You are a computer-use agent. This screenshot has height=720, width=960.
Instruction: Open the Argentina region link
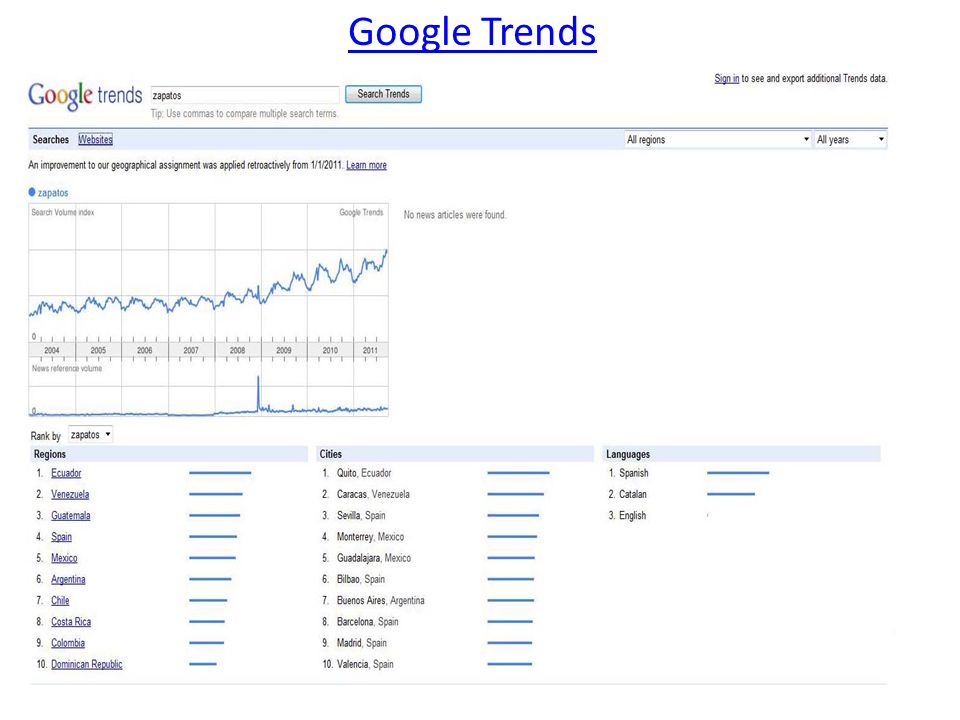point(69,579)
